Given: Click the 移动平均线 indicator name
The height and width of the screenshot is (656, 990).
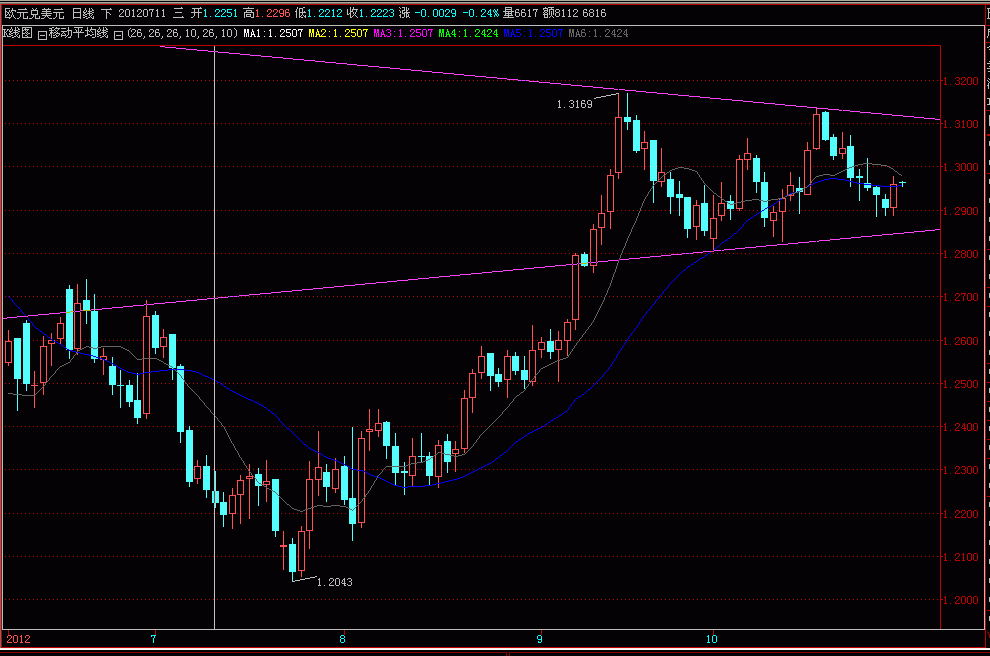Looking at the screenshot, I should pyautogui.click(x=78, y=33).
